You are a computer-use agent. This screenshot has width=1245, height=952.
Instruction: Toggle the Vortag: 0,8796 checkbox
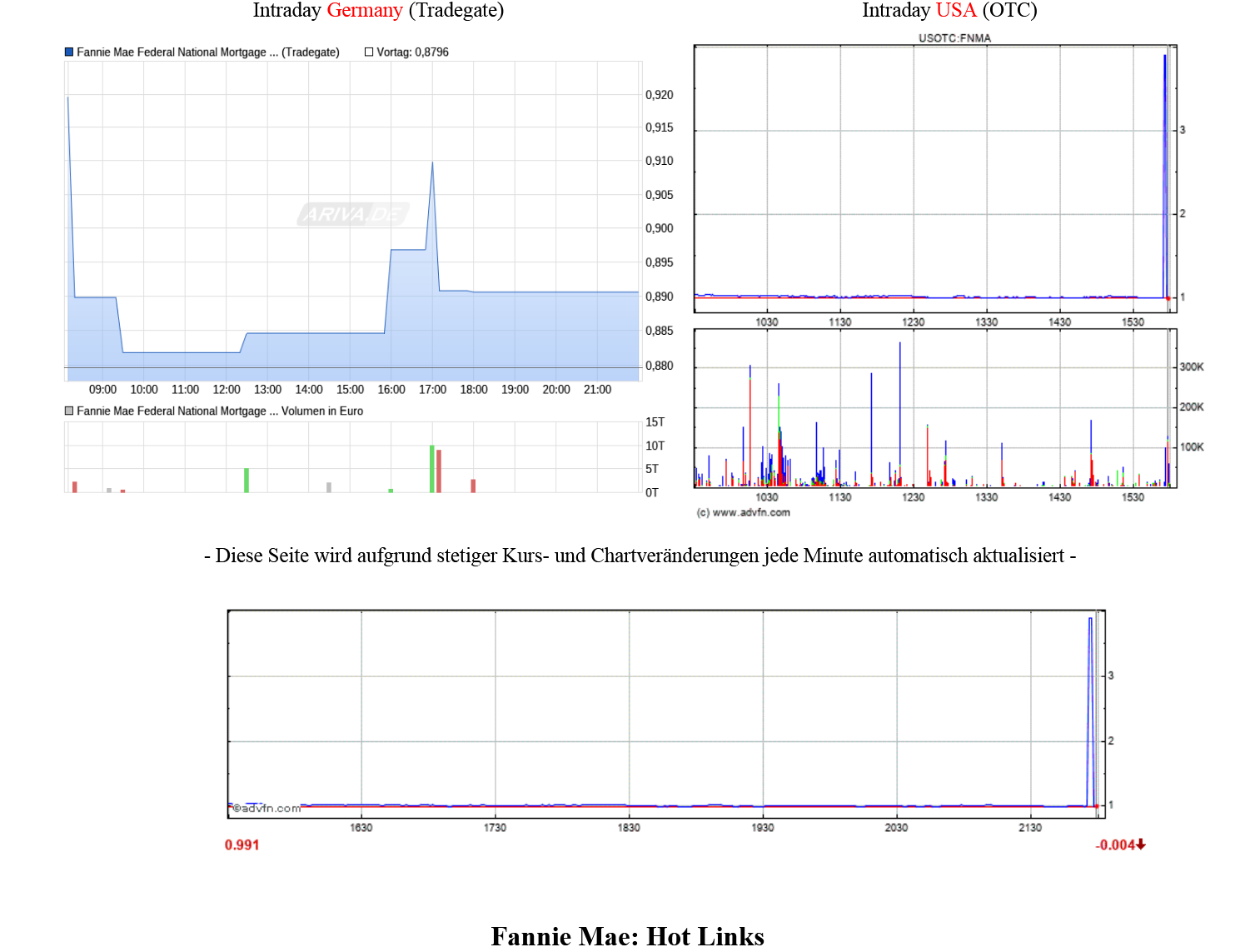tap(370, 52)
